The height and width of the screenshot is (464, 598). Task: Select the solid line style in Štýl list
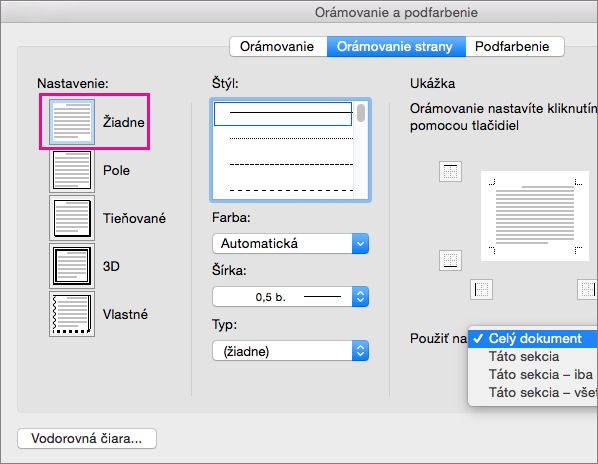pos(283,114)
